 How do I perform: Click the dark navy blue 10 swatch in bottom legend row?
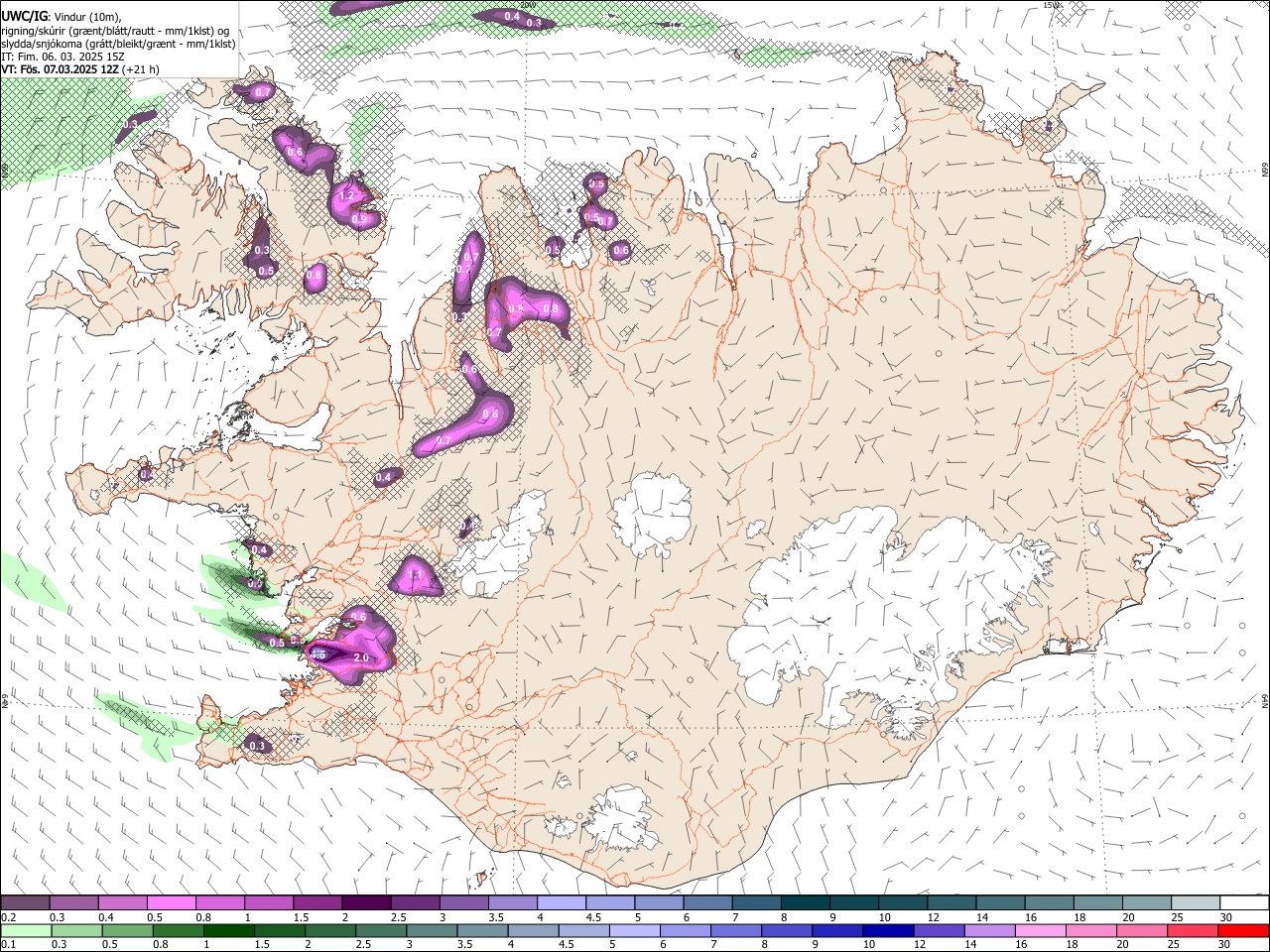tap(887, 931)
